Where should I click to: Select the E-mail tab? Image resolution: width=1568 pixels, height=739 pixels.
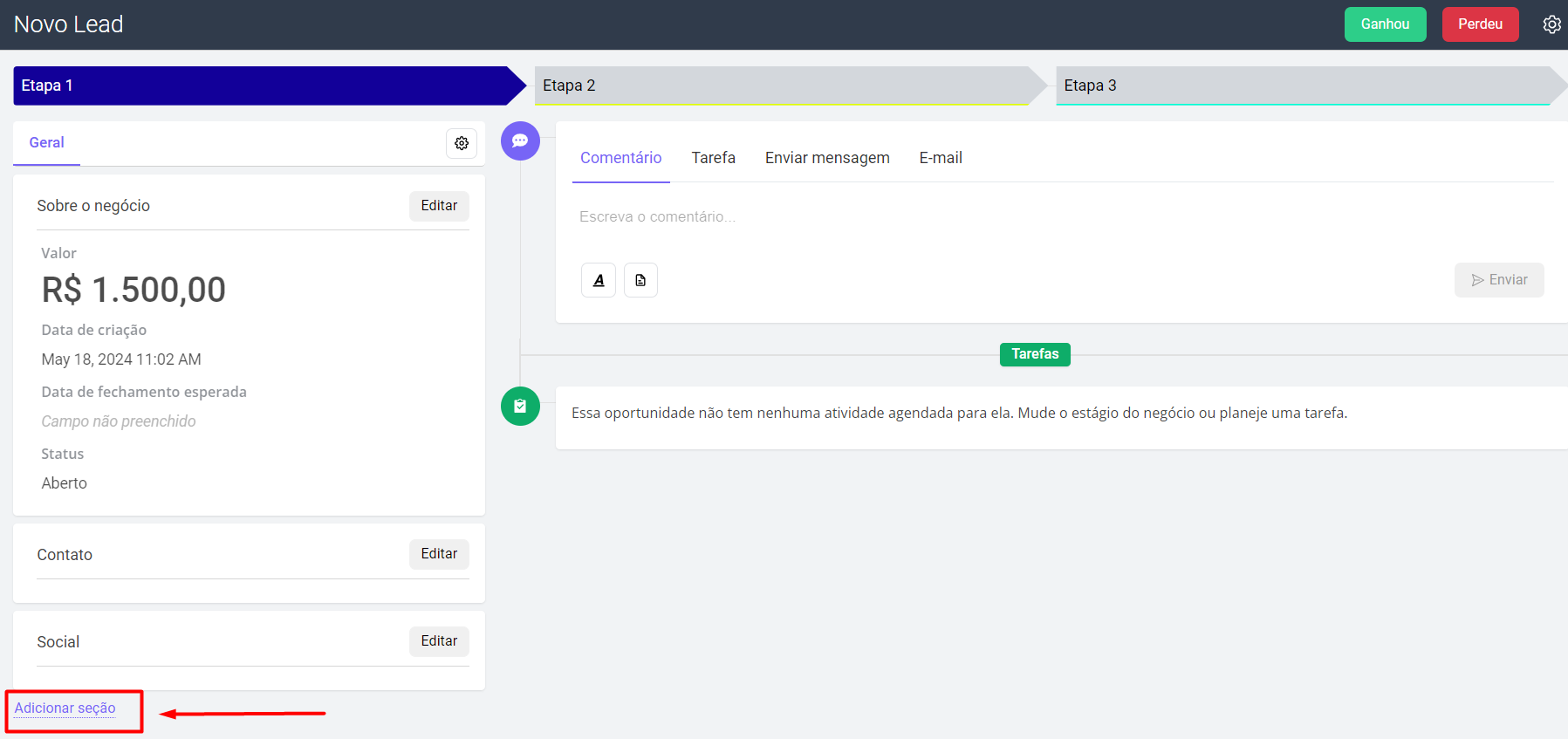(940, 158)
